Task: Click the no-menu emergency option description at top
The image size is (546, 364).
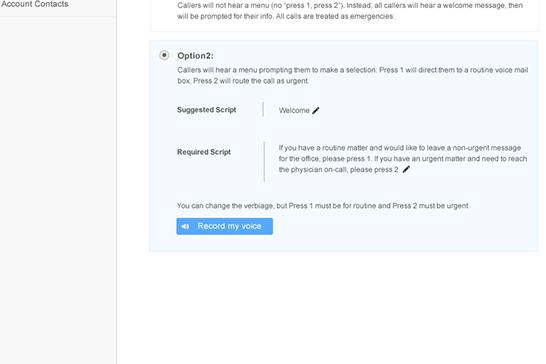Action: coord(350,11)
